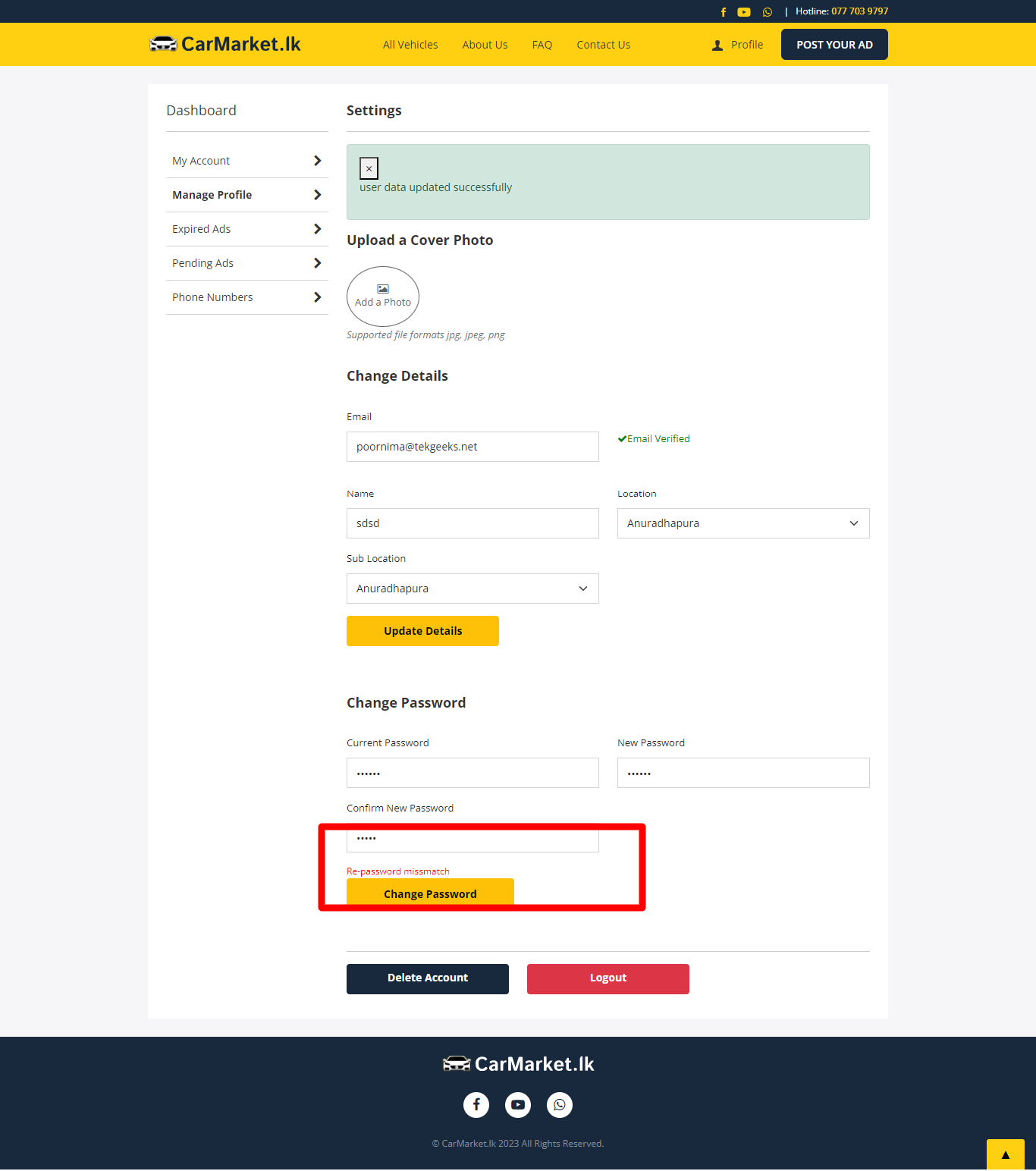Expand the Sub Location dropdown
The height and width of the screenshot is (1171, 1036).
point(472,589)
